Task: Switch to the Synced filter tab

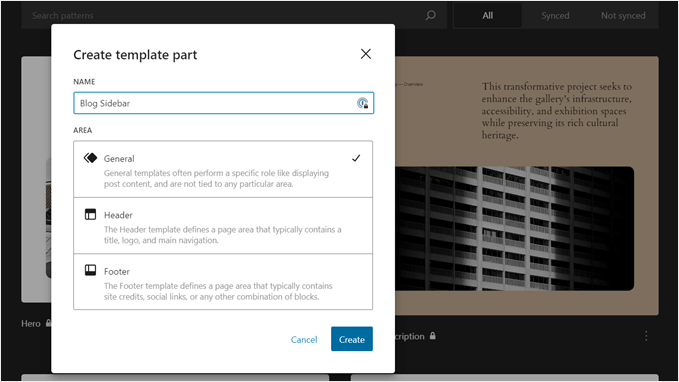Action: click(x=555, y=16)
